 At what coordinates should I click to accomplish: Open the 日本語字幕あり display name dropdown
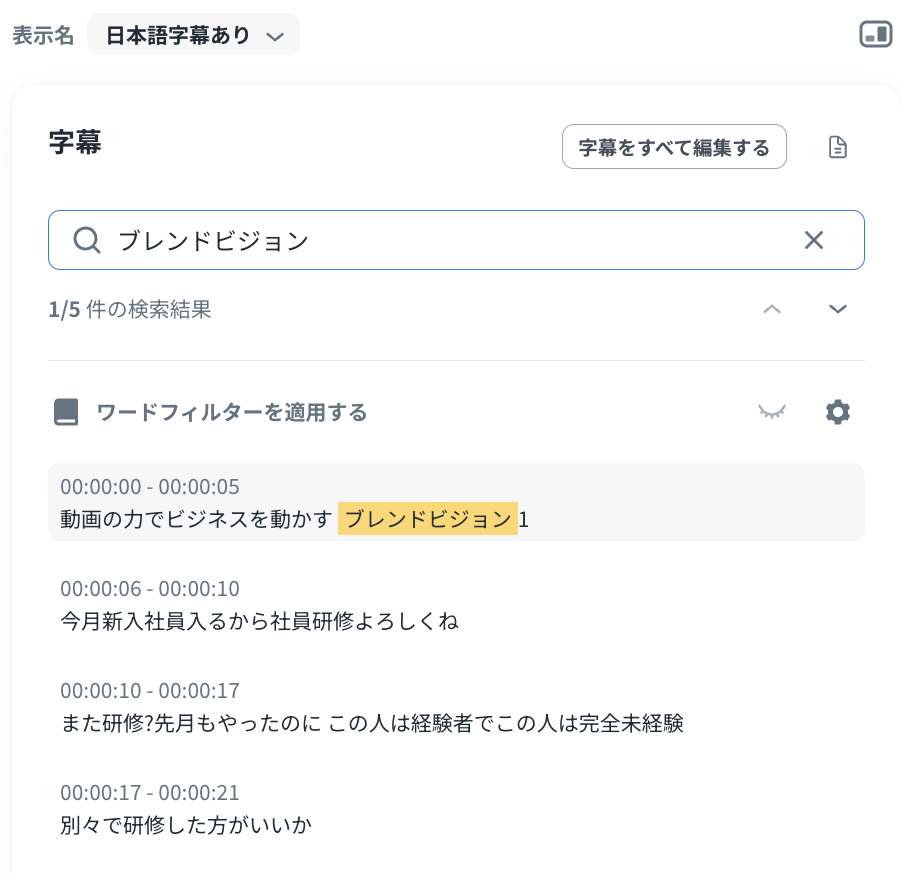[x=194, y=35]
